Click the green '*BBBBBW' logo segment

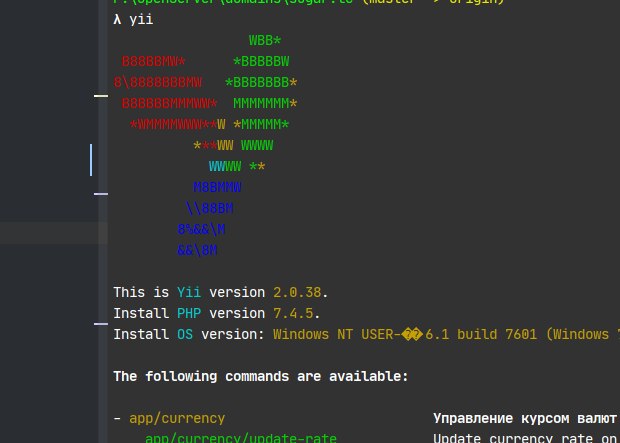pos(261,61)
